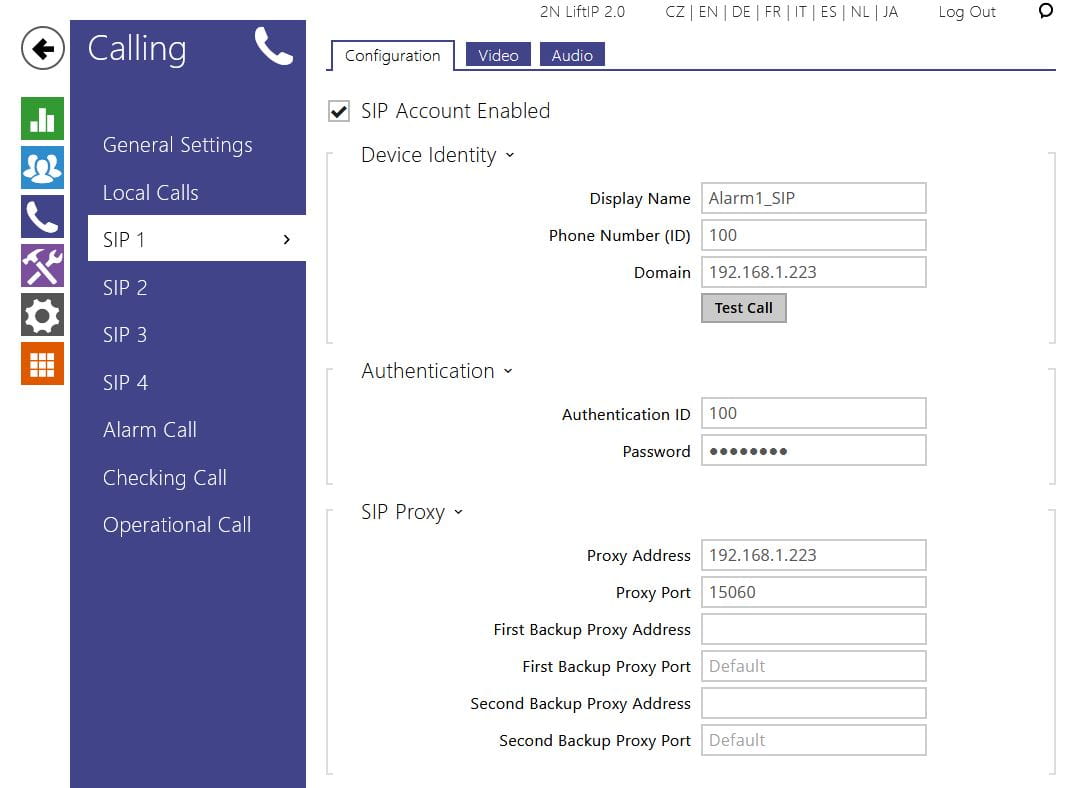Click Second Backup Proxy Address field

(x=813, y=703)
